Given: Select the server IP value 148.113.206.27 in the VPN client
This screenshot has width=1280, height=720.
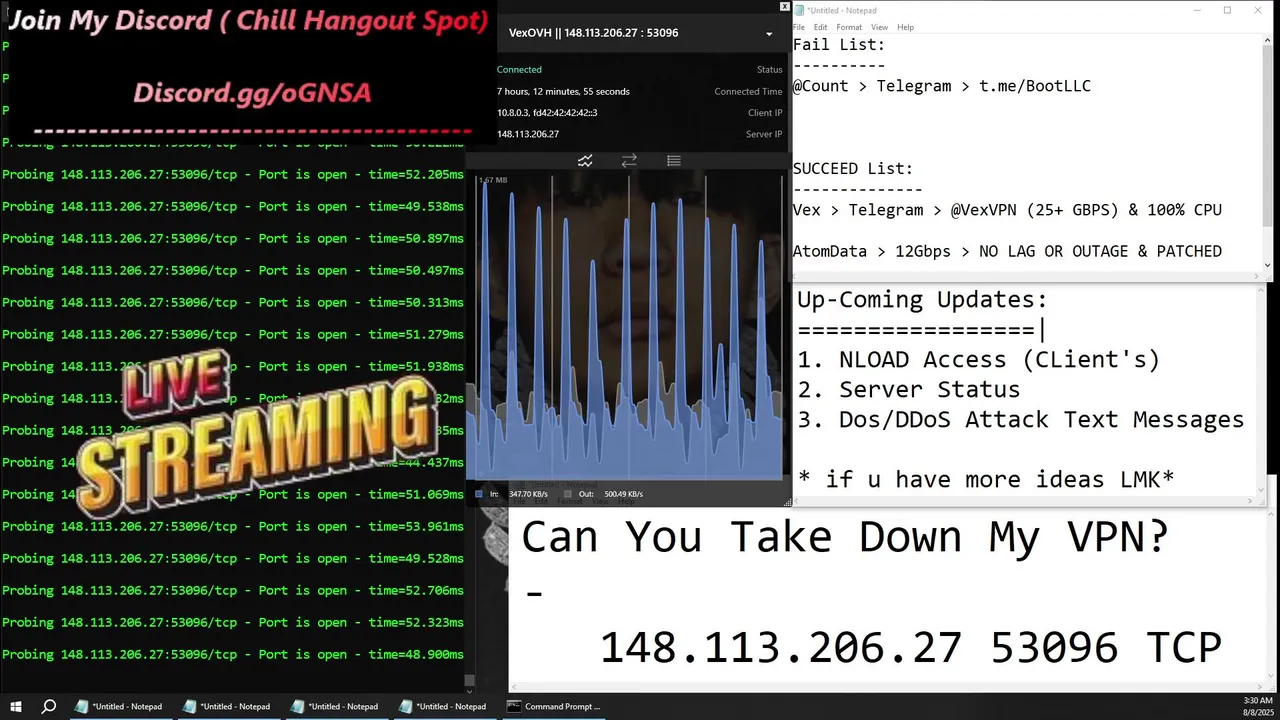Looking at the screenshot, I should (x=528, y=134).
